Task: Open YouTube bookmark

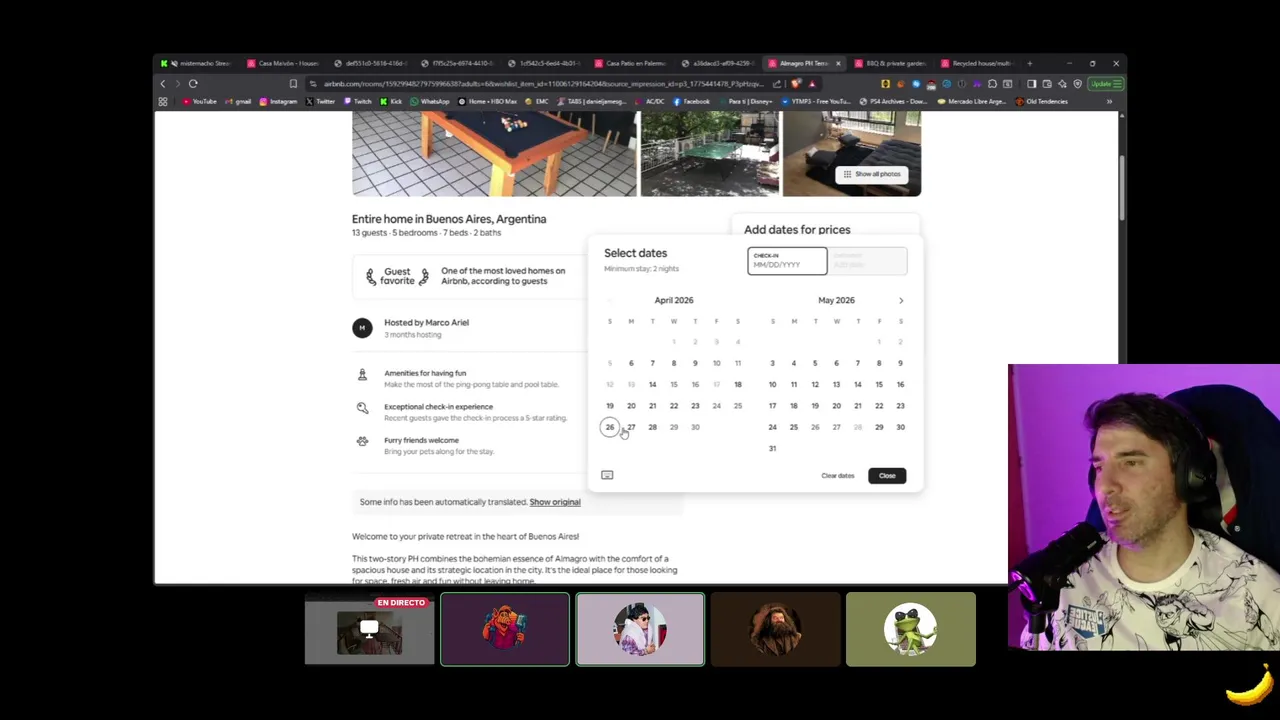Action: 199,101
